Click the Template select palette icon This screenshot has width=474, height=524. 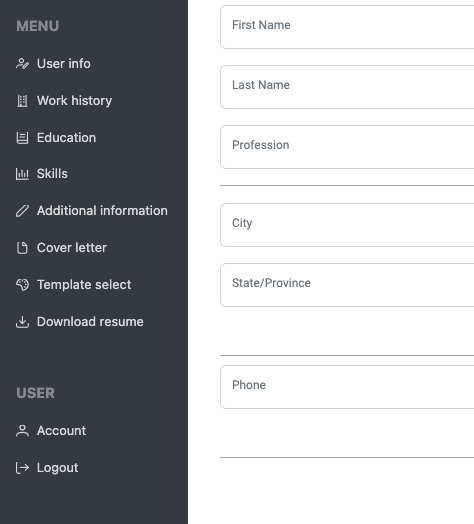click(22, 285)
